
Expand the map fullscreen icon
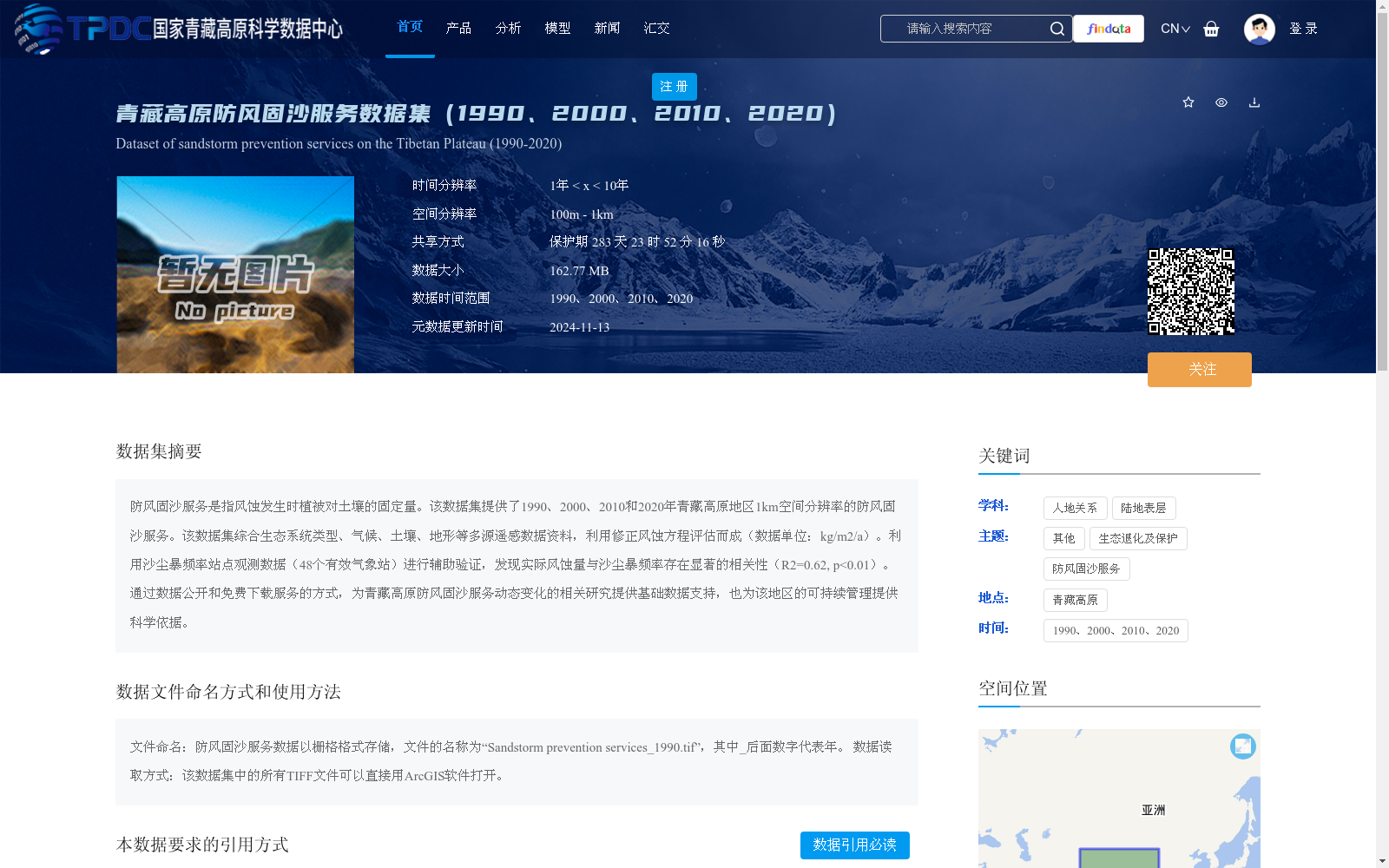(x=1243, y=746)
